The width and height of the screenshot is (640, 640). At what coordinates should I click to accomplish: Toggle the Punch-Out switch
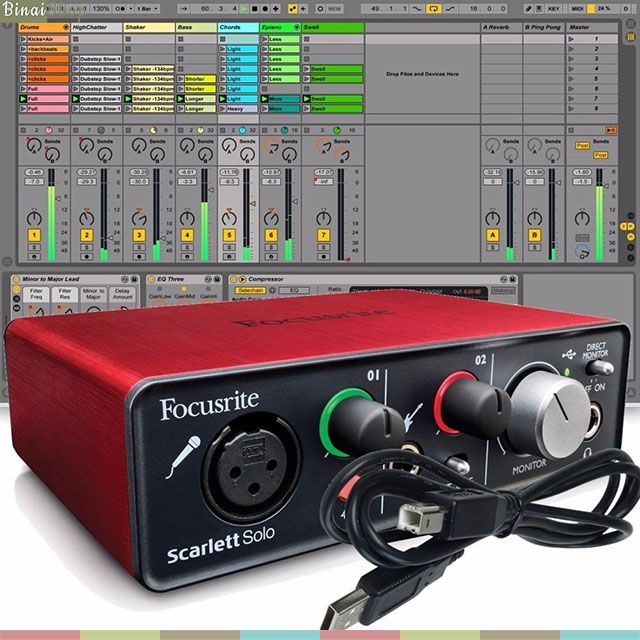click(450, 9)
